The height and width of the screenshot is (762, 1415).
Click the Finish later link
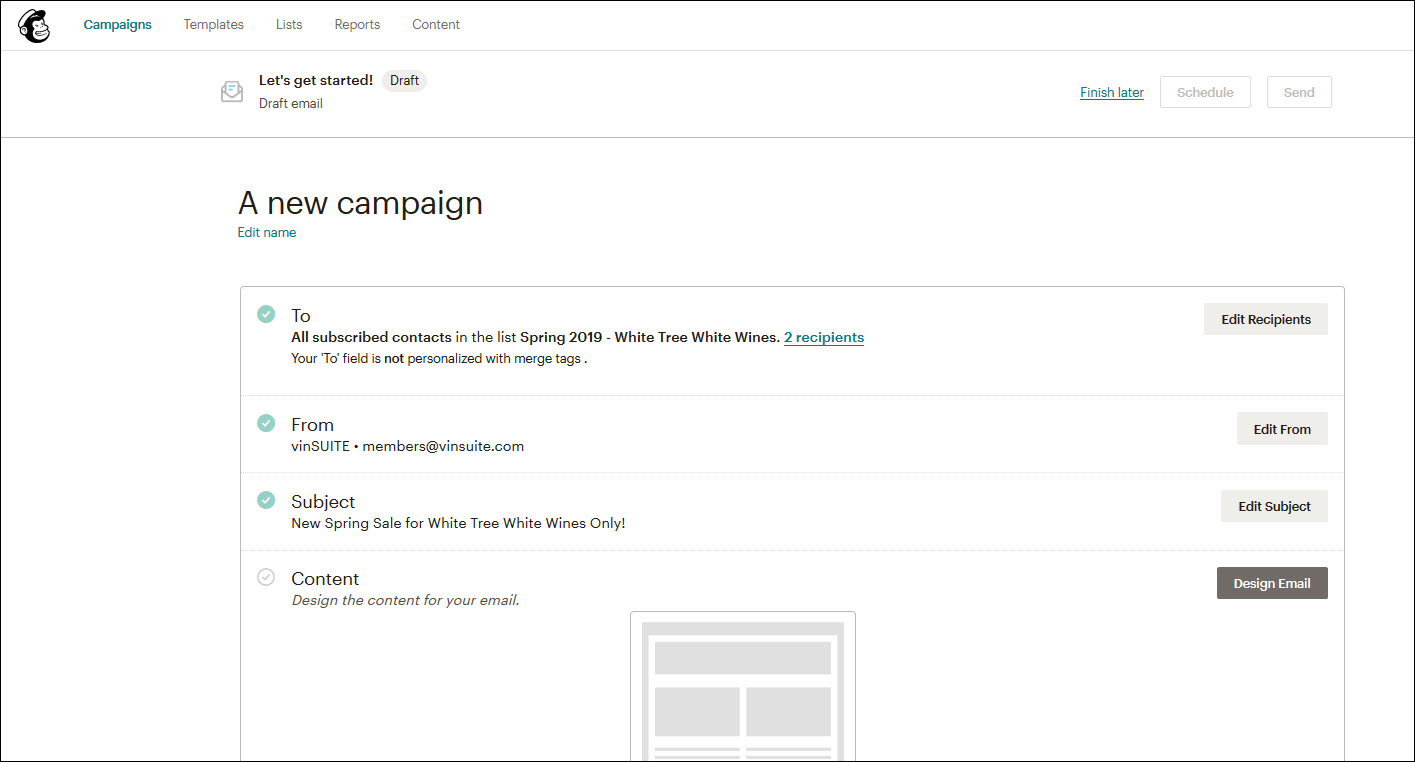(x=1111, y=91)
